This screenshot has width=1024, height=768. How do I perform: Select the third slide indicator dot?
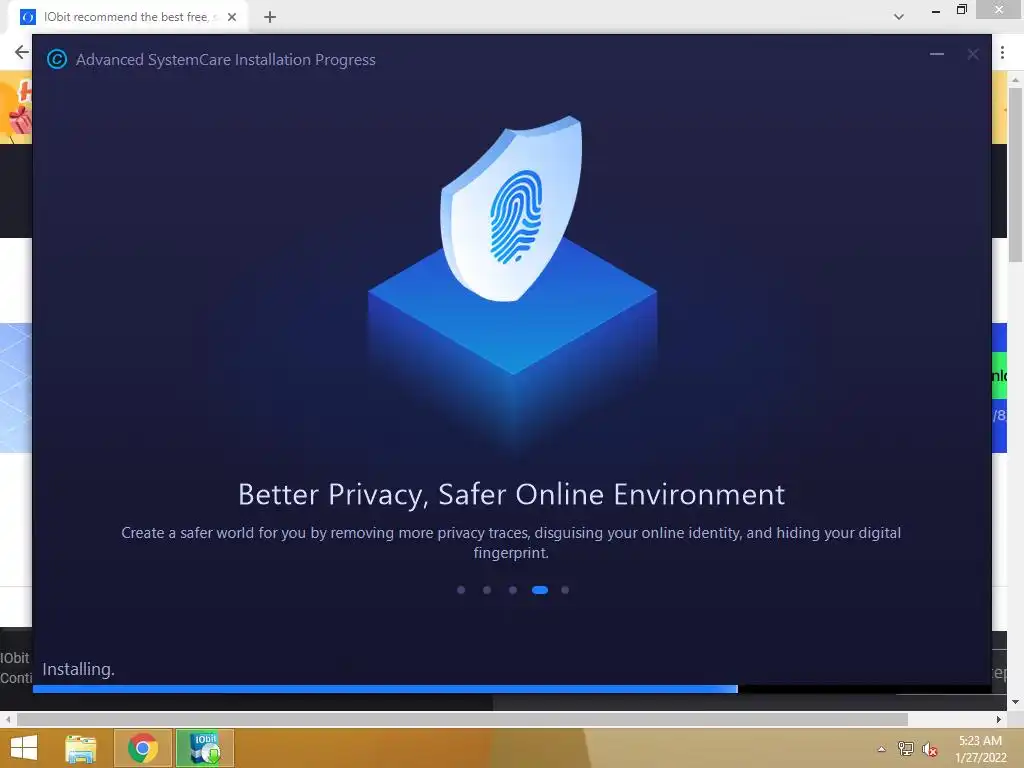point(513,590)
